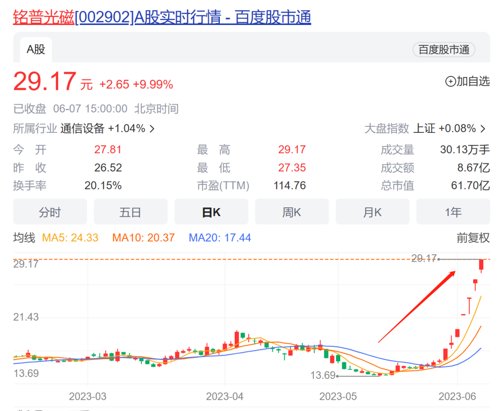Expand 通信设备 industry chevron arrow
This screenshot has width=500, height=411.
point(152,129)
